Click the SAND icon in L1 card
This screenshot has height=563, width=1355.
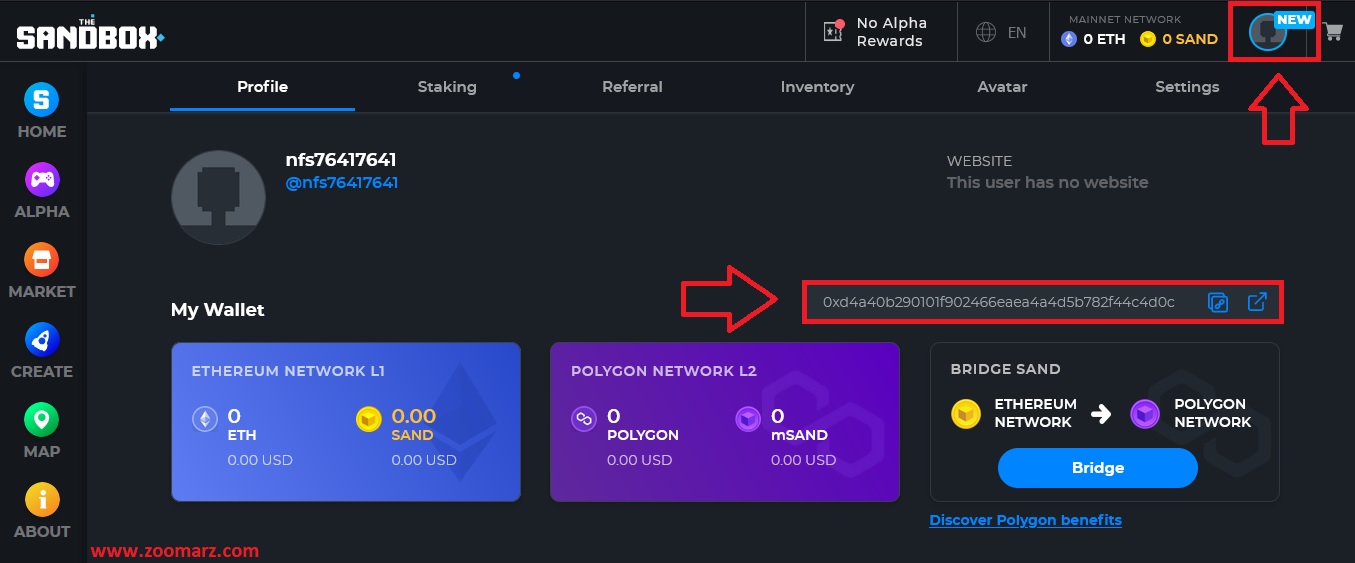point(369,420)
